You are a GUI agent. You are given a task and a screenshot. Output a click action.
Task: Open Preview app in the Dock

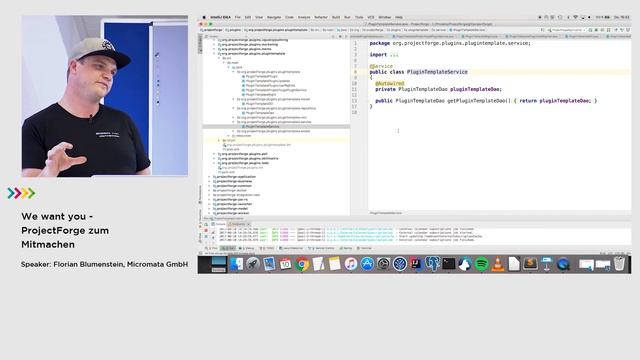(x=269, y=264)
